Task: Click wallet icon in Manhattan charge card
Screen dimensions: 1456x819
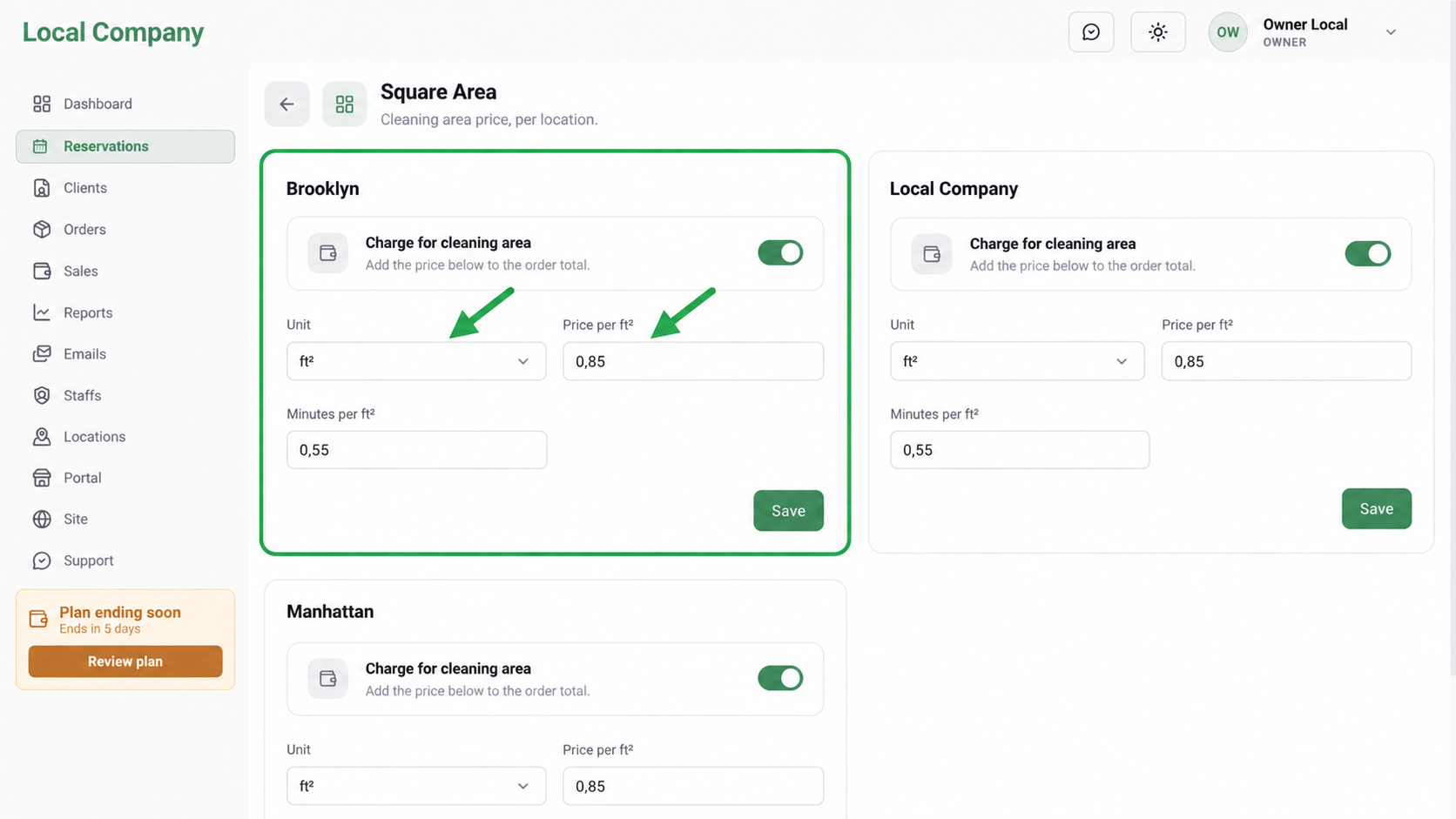Action: point(328,679)
